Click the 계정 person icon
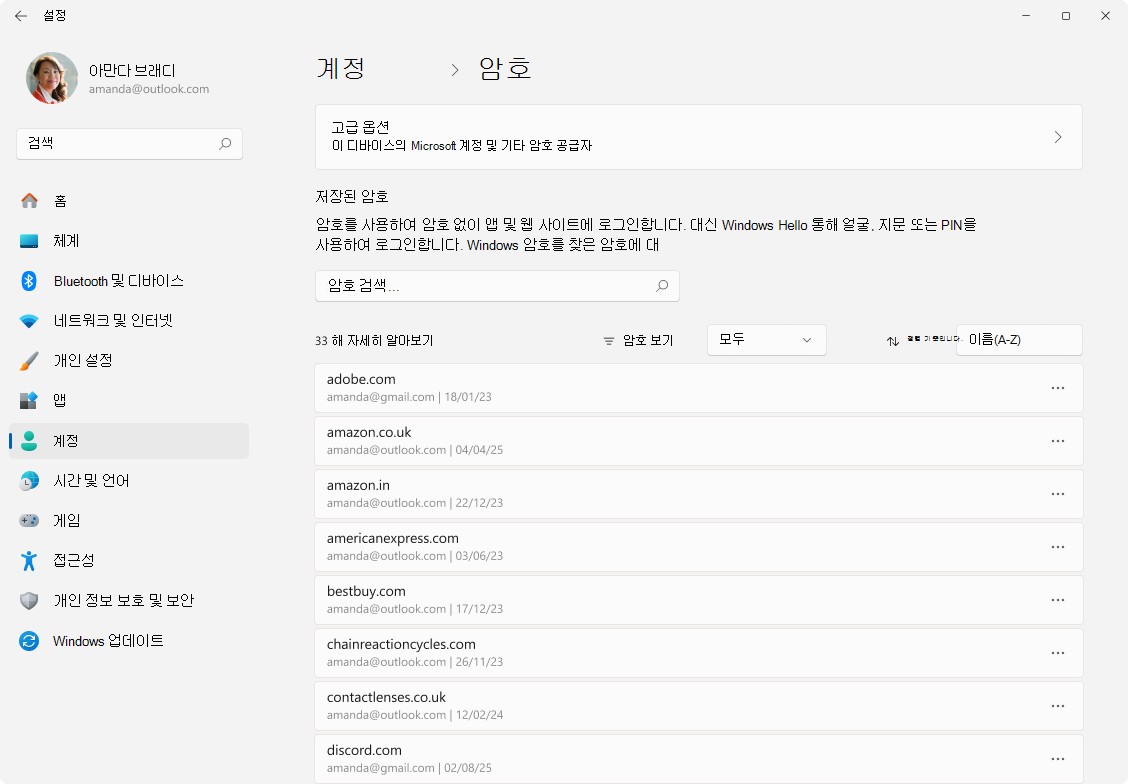The image size is (1128, 784). tap(29, 441)
